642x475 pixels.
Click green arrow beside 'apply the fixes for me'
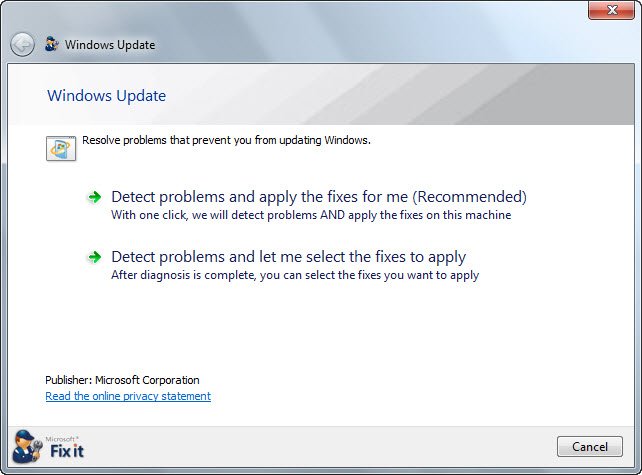click(x=95, y=197)
